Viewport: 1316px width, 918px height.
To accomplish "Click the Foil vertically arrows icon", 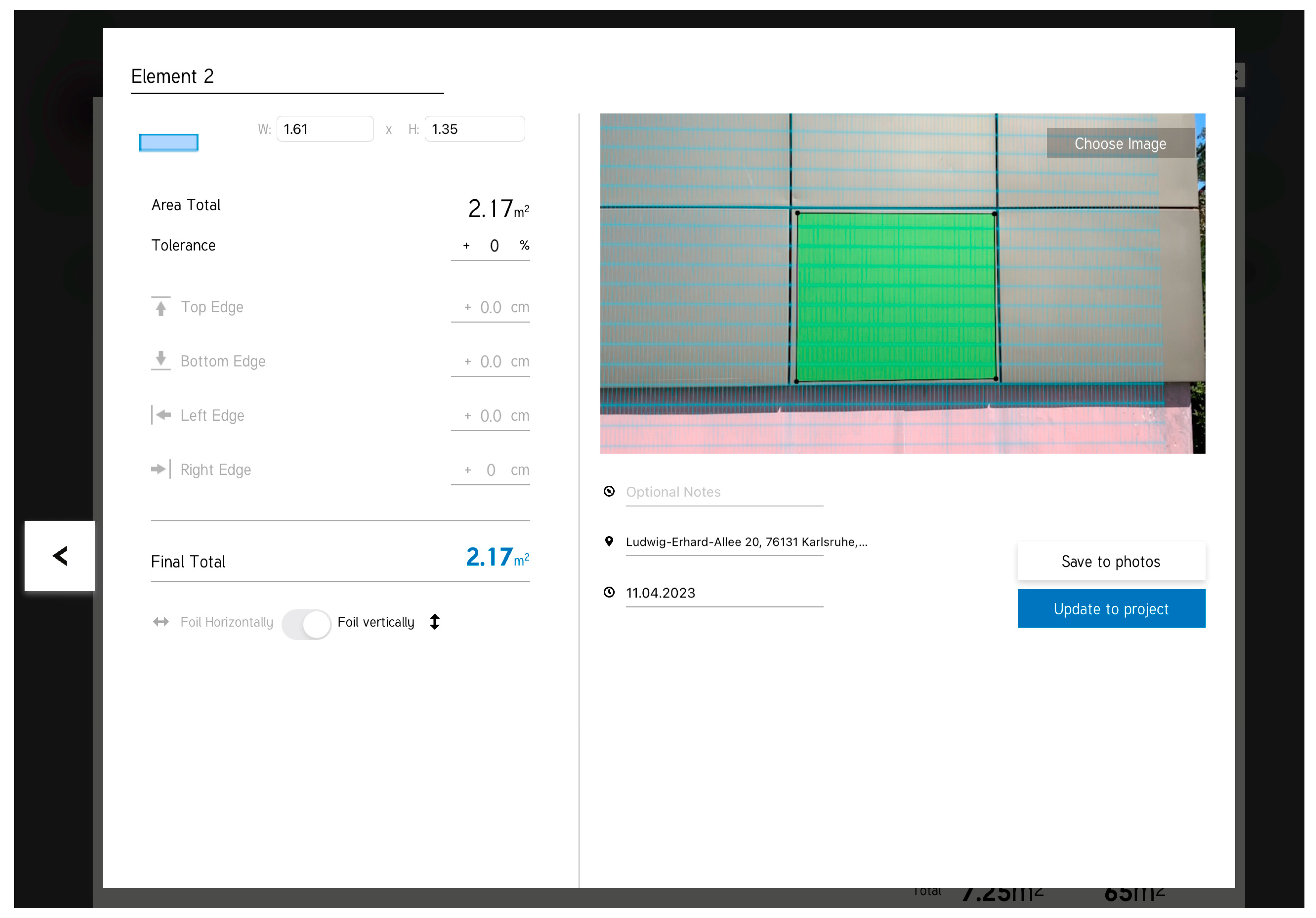I will 435,622.
